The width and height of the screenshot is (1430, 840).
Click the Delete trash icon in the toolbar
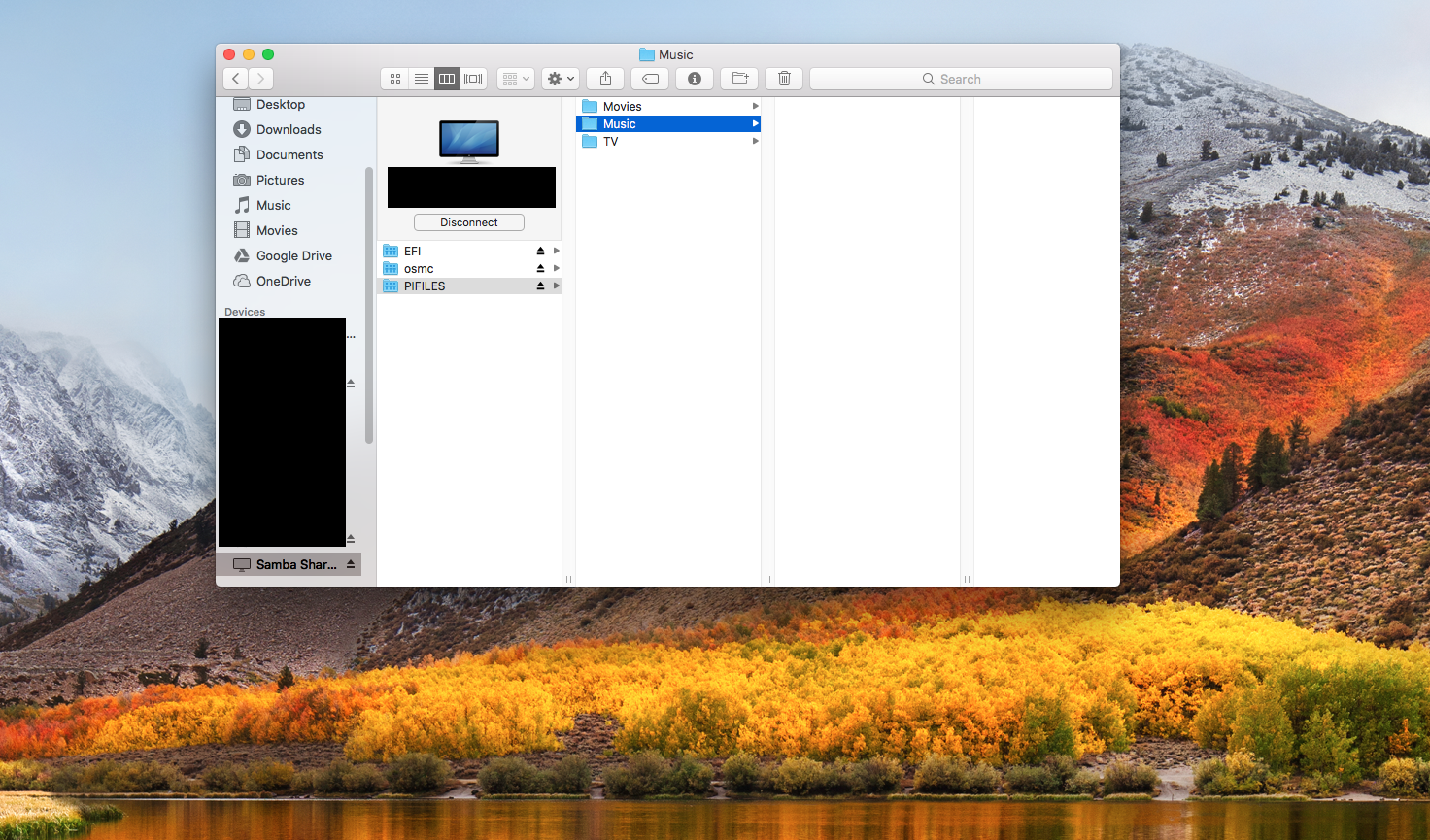(x=783, y=79)
